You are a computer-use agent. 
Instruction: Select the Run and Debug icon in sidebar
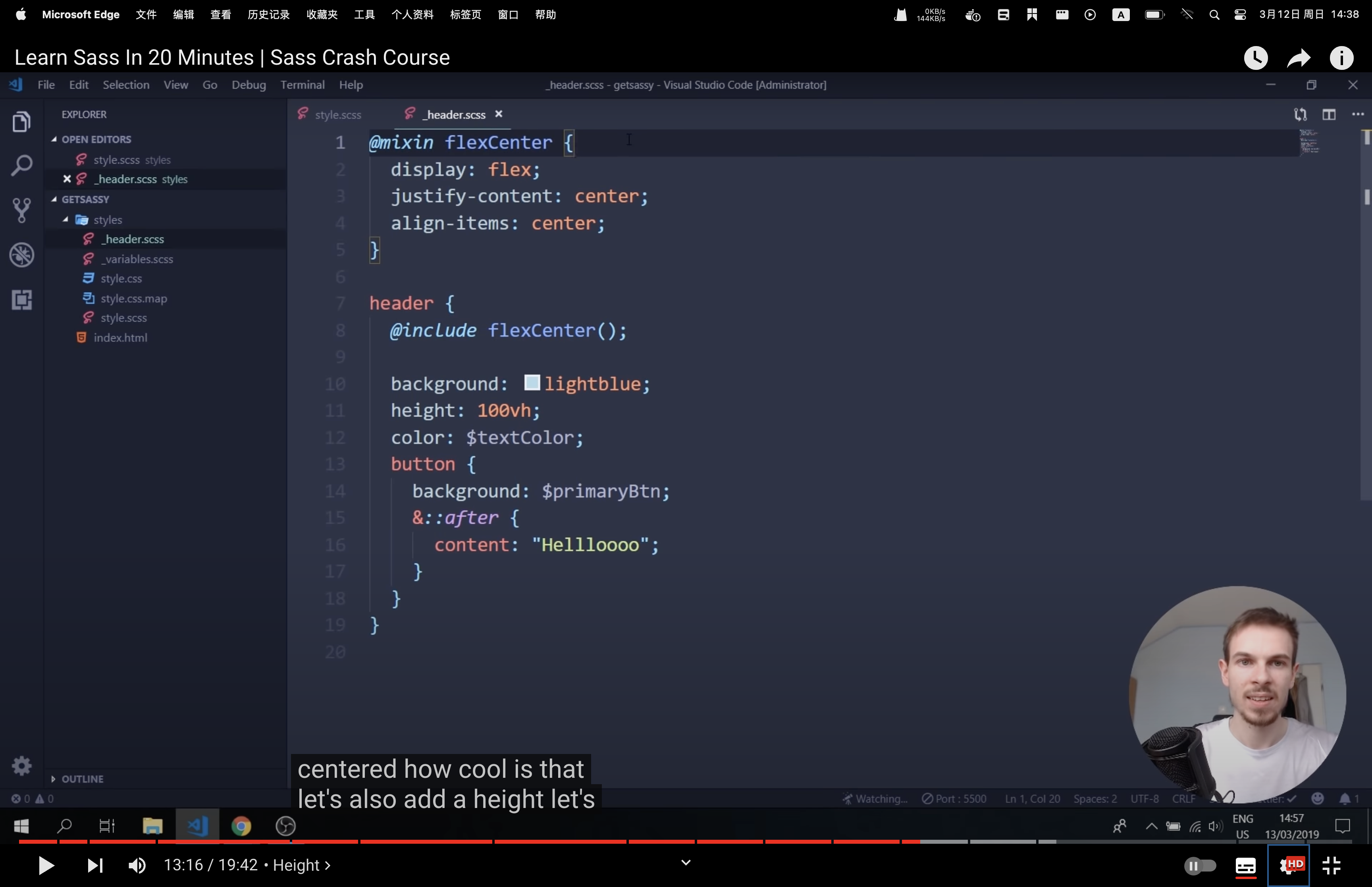coord(22,255)
